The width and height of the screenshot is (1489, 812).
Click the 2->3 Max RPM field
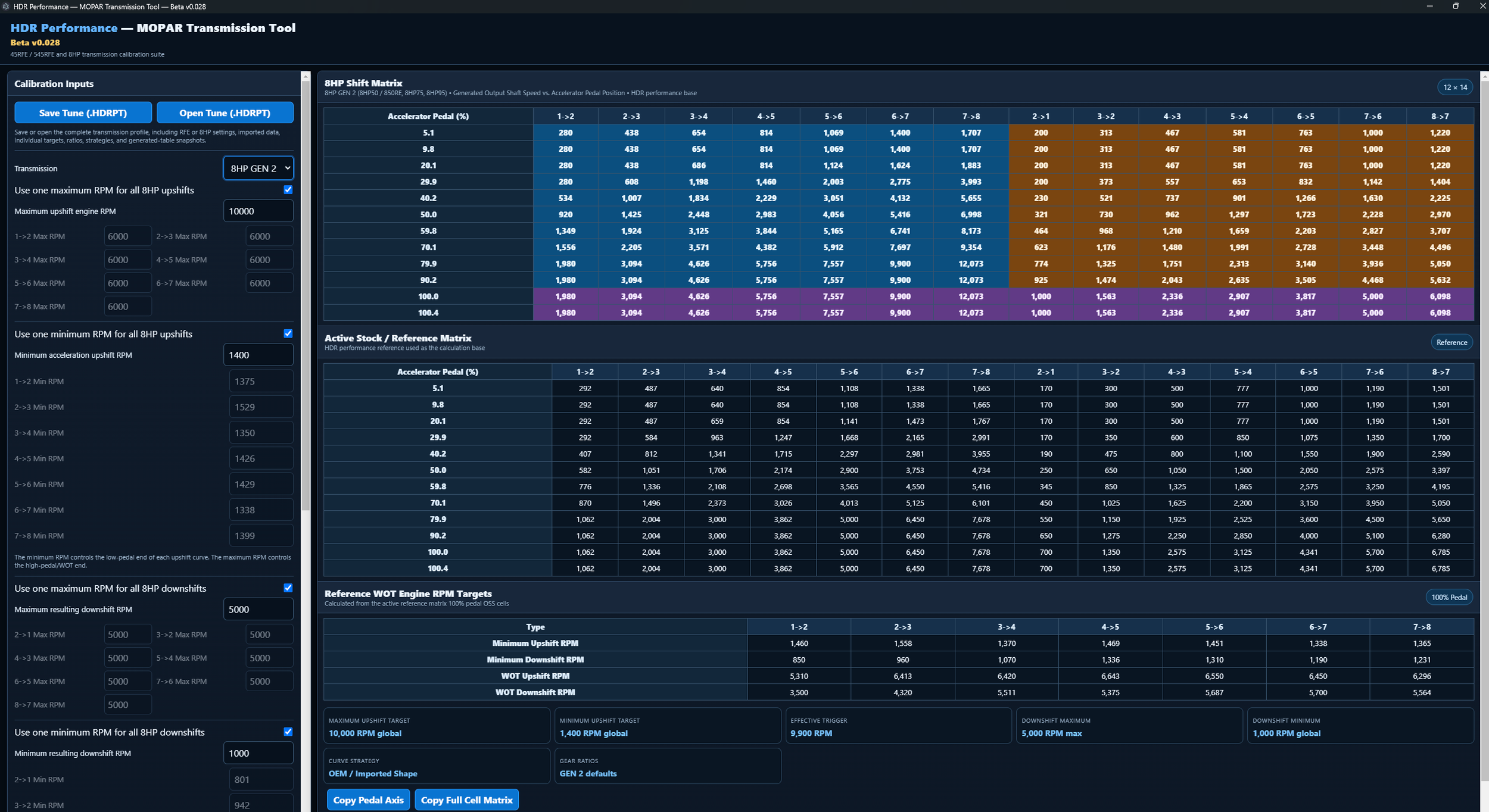pyautogui.click(x=269, y=236)
